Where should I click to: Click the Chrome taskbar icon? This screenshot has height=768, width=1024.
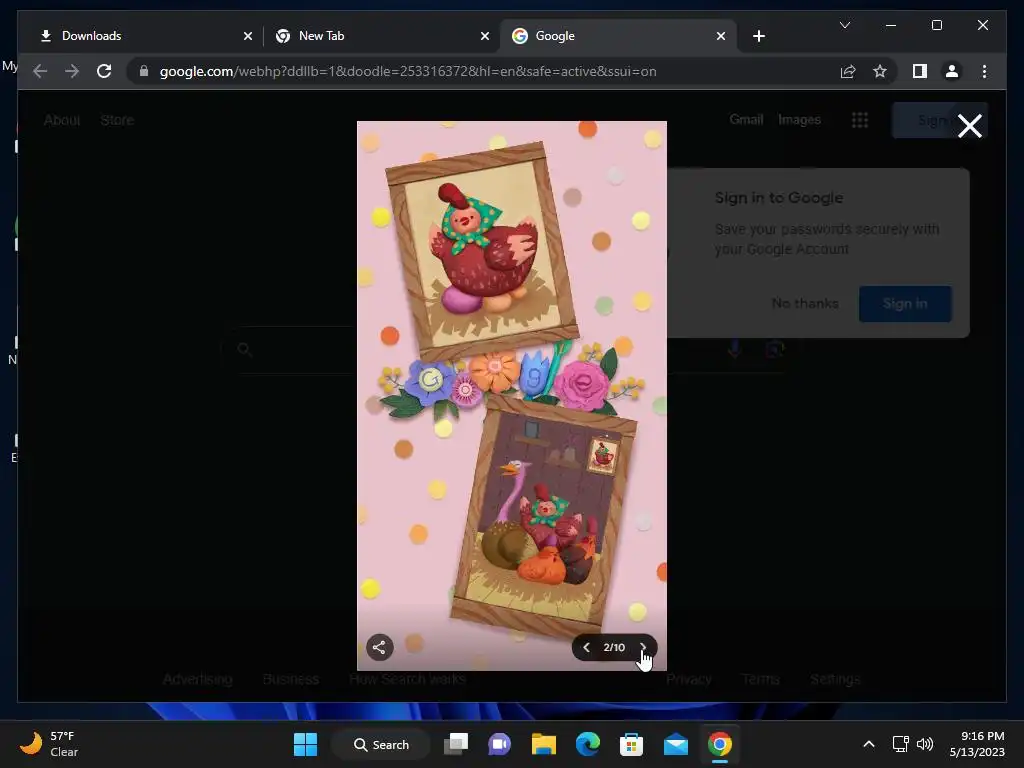720,744
